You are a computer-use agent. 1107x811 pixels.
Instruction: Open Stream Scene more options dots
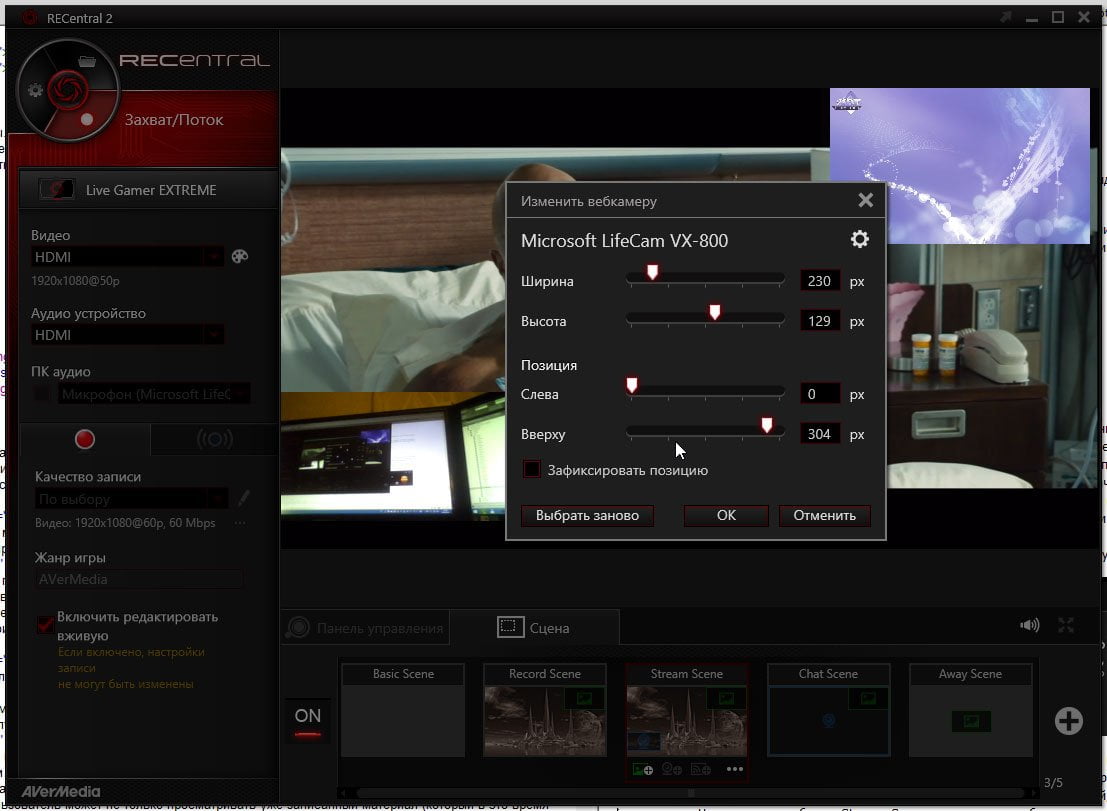[x=734, y=769]
